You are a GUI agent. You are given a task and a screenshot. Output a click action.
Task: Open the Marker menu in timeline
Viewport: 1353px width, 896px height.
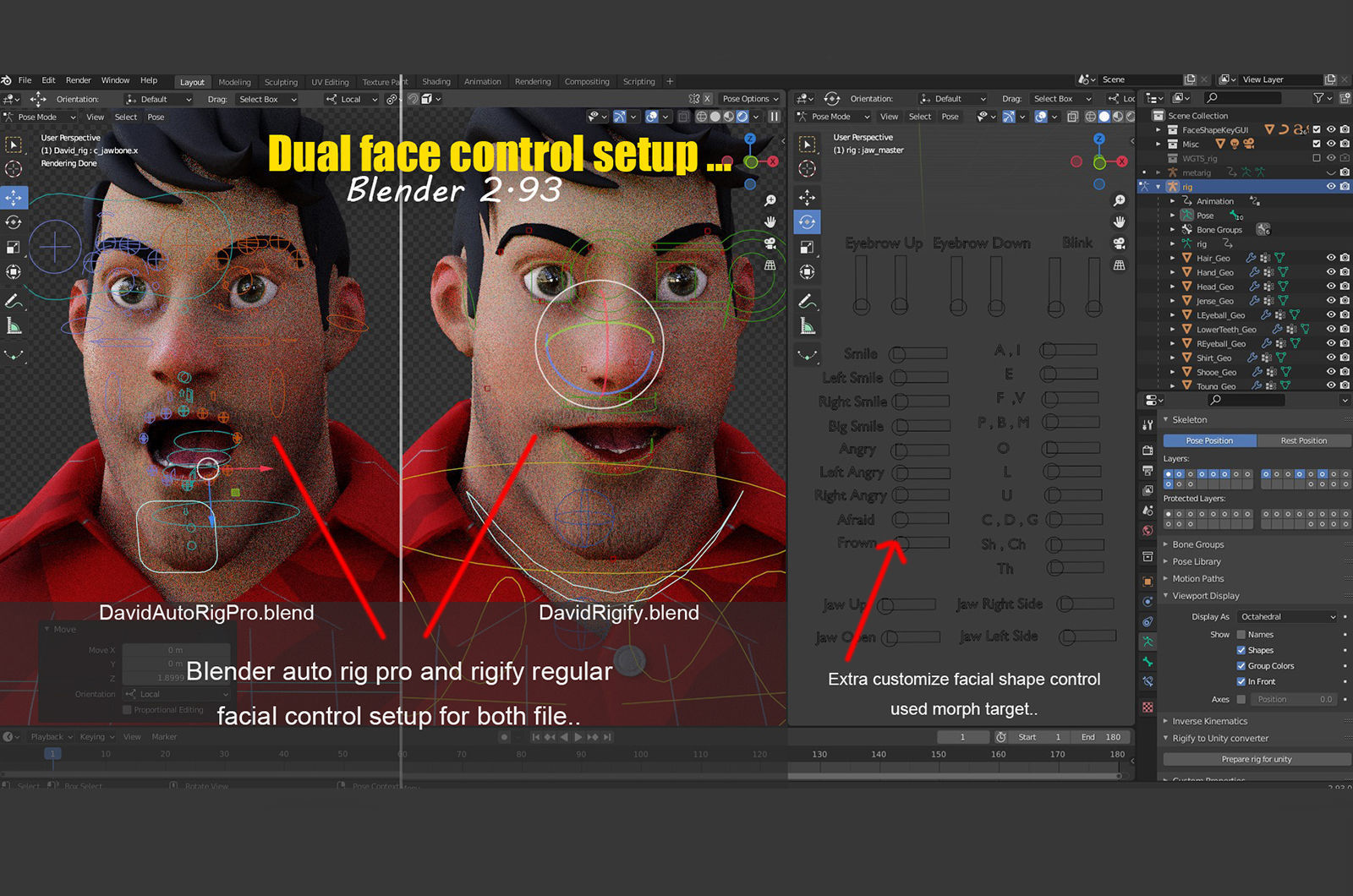(164, 737)
